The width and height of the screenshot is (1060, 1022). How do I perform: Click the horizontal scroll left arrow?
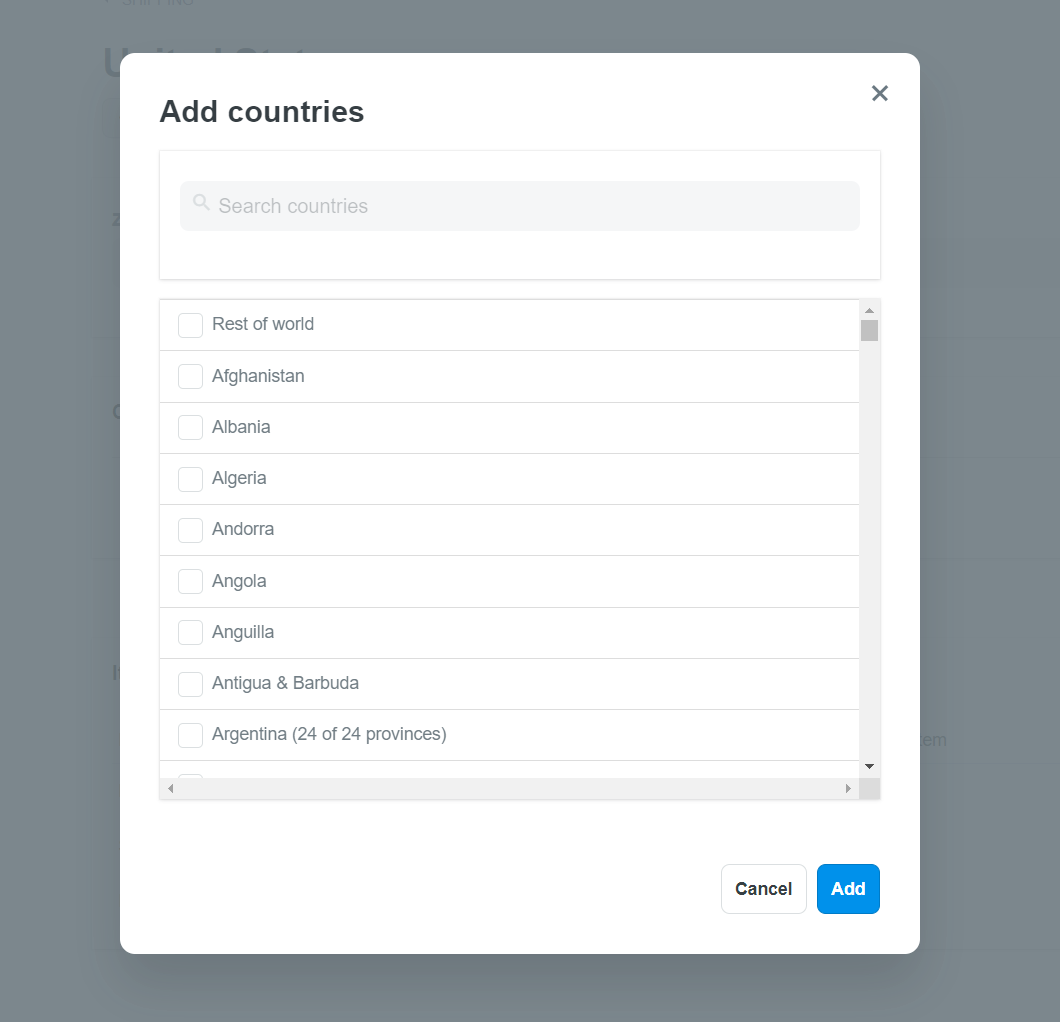click(x=170, y=789)
